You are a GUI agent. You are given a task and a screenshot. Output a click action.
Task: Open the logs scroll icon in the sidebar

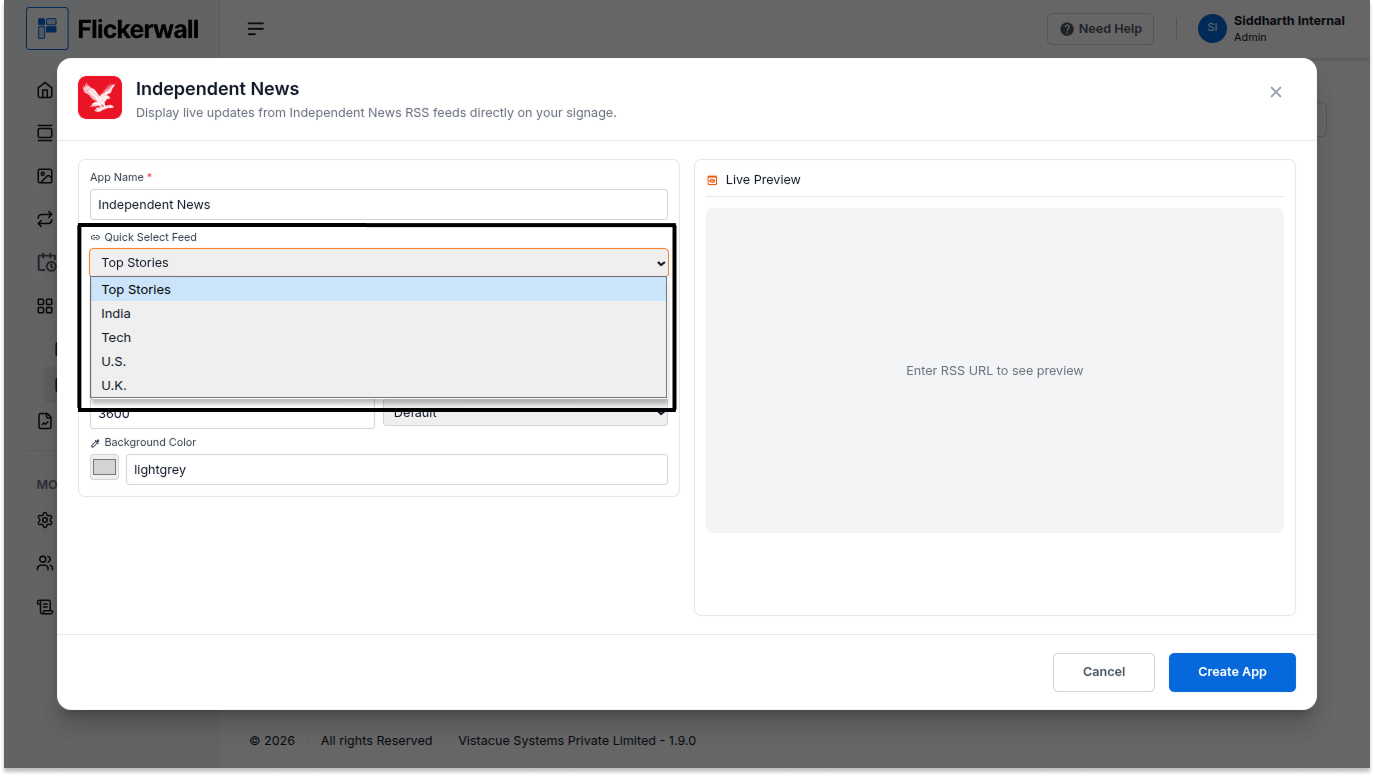tap(45, 606)
